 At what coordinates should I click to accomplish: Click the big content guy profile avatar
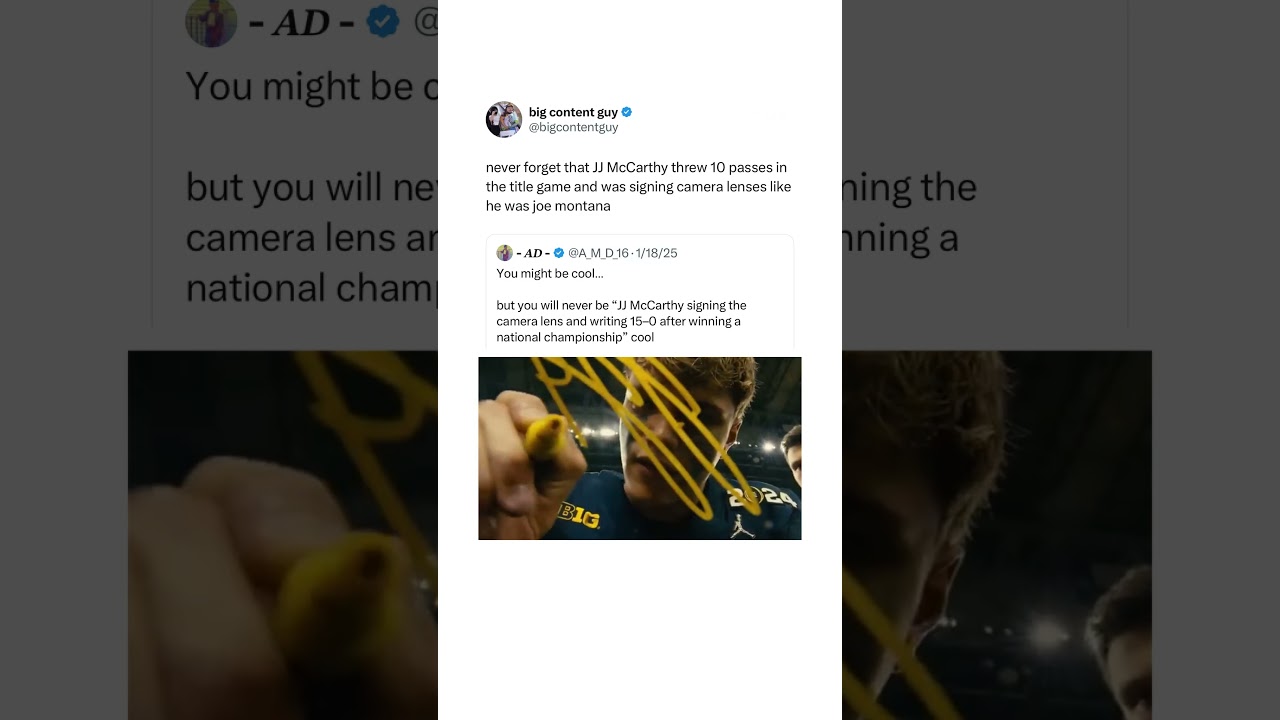[504, 119]
